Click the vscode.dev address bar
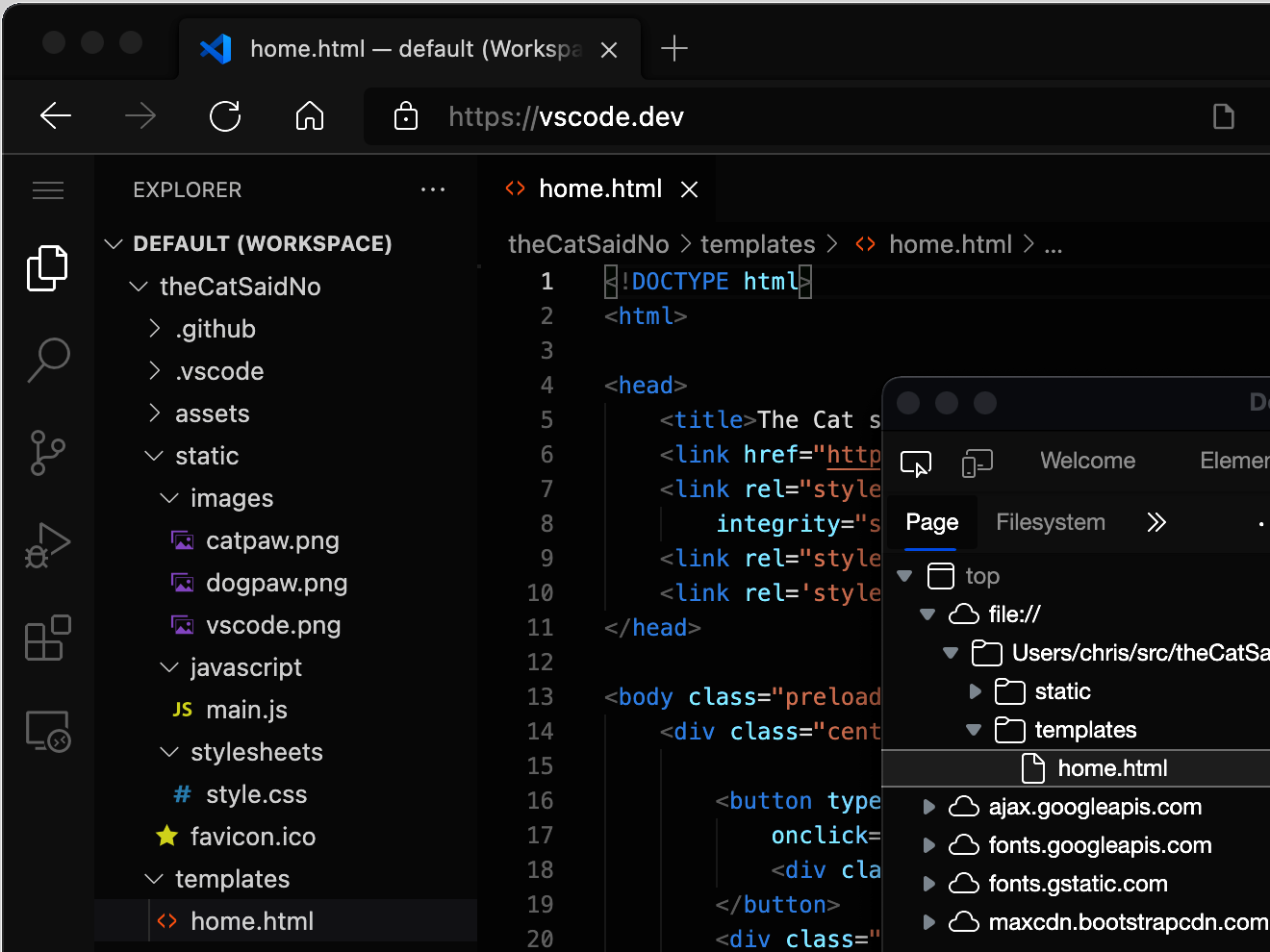This screenshot has width=1270, height=952. coord(566,116)
